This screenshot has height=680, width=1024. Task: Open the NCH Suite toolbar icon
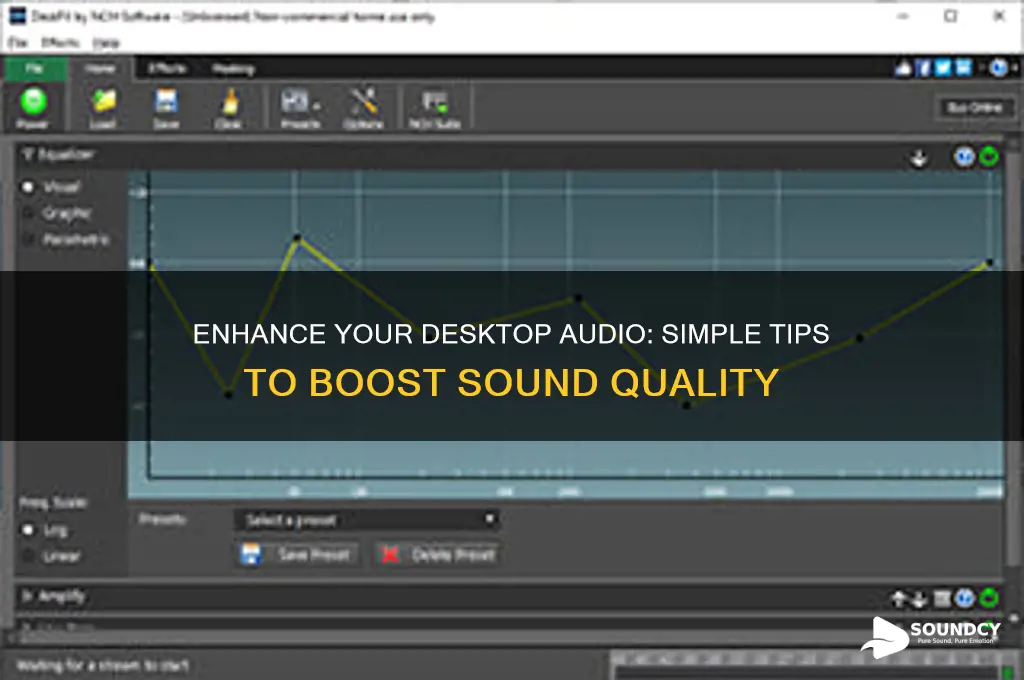434,101
